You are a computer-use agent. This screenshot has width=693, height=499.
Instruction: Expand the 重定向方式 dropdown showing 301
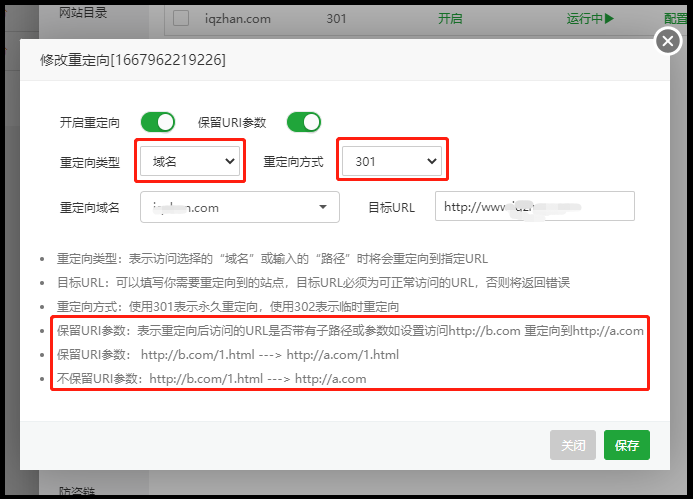click(x=390, y=160)
